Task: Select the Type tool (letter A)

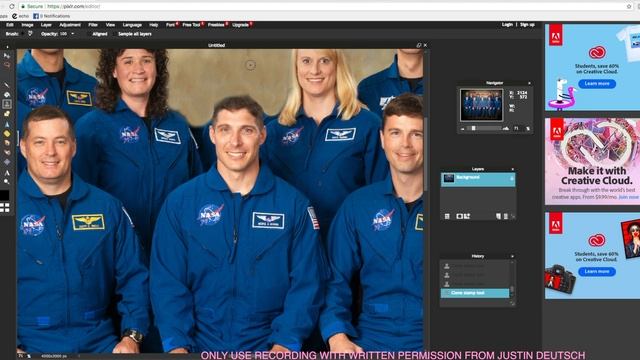Action: click(7, 173)
